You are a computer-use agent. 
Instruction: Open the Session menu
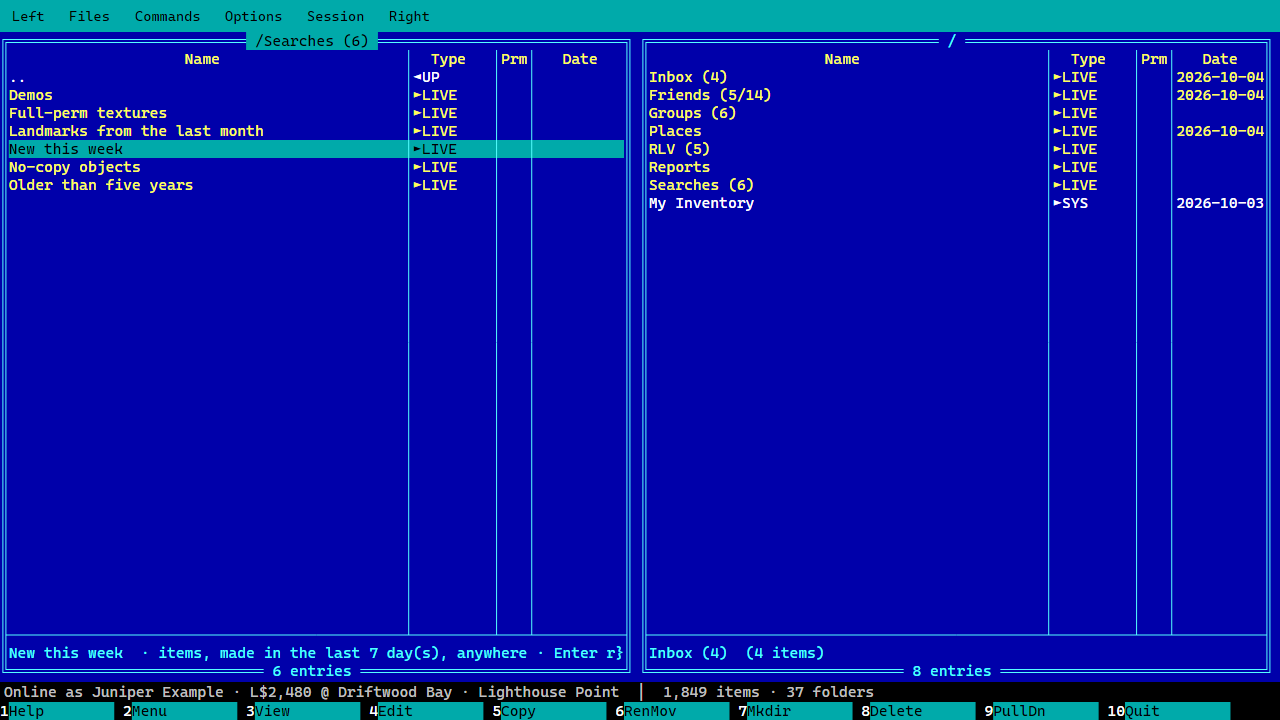pyautogui.click(x=335, y=16)
